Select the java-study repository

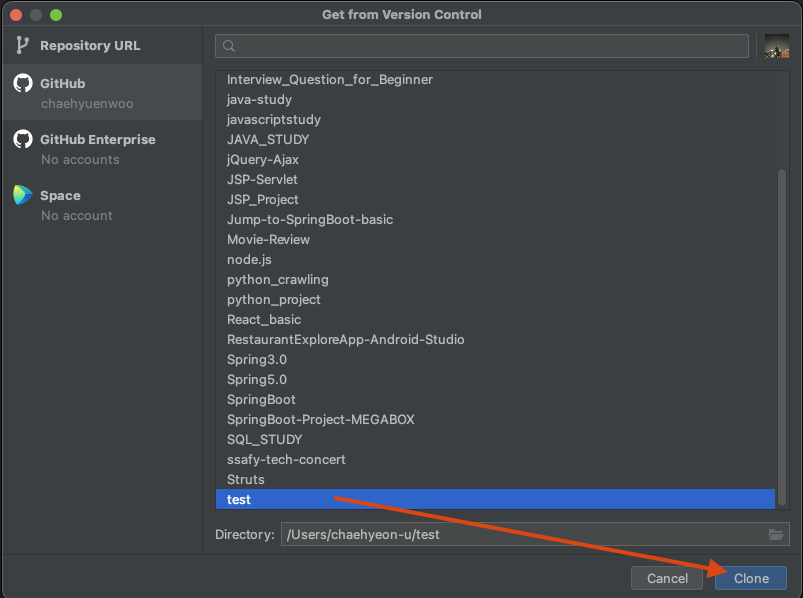coord(495,99)
